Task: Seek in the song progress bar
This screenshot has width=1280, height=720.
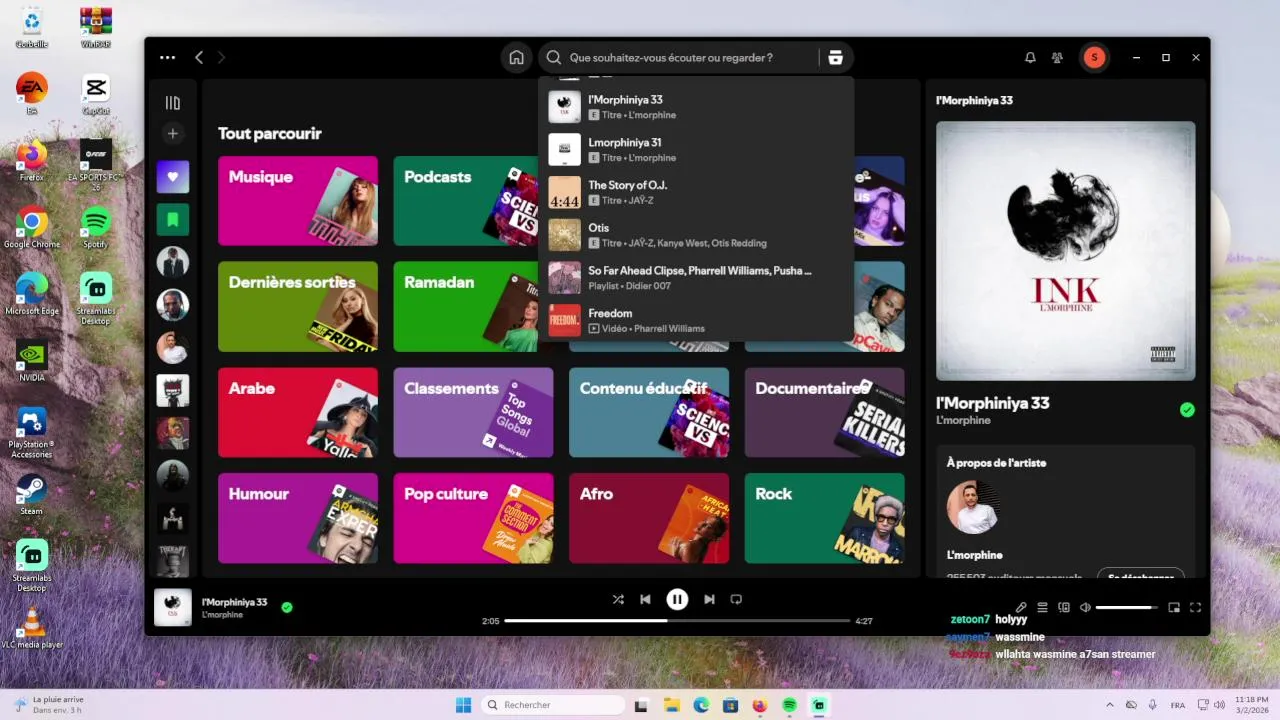Action: point(676,621)
